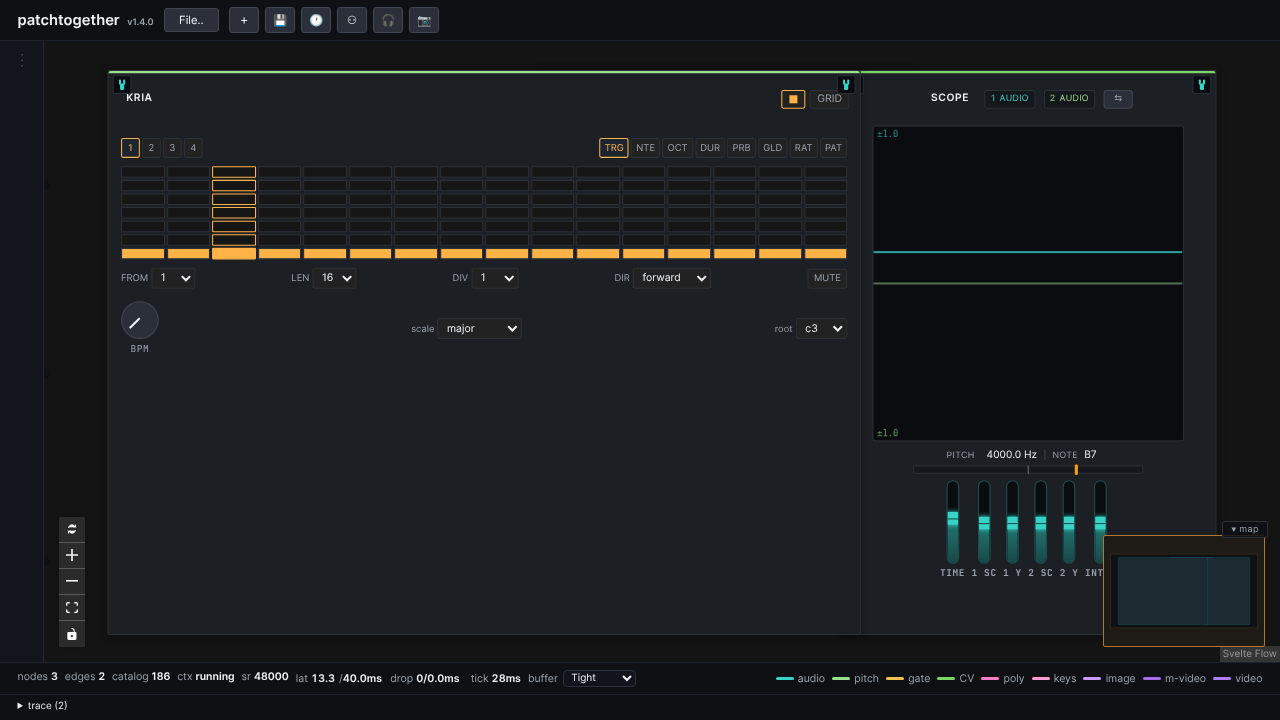Select track 3 tab in KRIA
The image size is (1280, 720).
pos(172,148)
